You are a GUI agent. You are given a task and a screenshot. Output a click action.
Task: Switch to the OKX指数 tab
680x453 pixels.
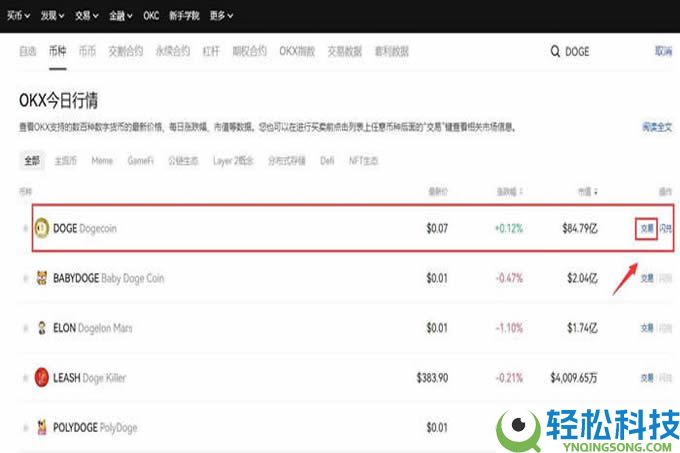(x=297, y=51)
